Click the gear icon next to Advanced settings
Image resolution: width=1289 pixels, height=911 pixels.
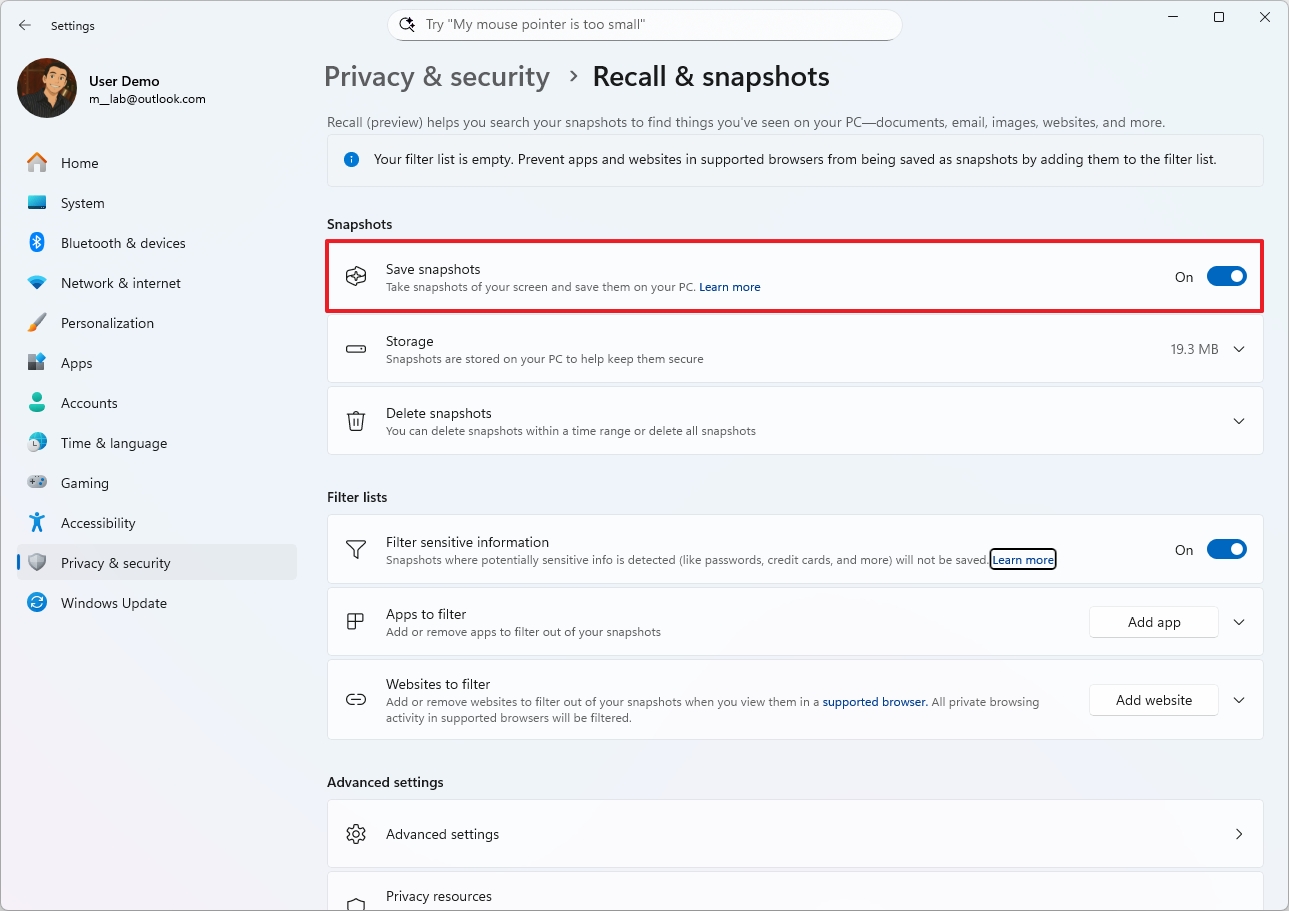click(356, 833)
